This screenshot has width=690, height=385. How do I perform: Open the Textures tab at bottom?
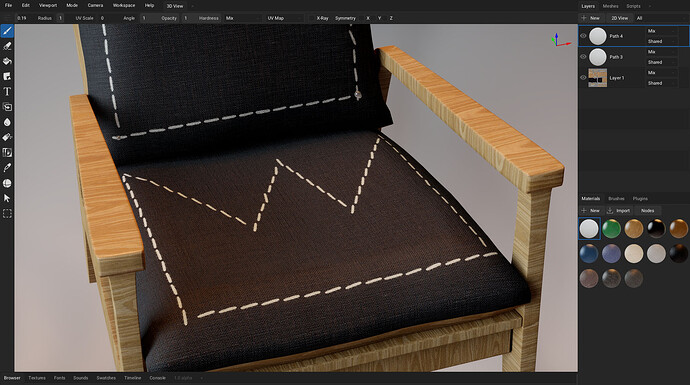coord(37,378)
